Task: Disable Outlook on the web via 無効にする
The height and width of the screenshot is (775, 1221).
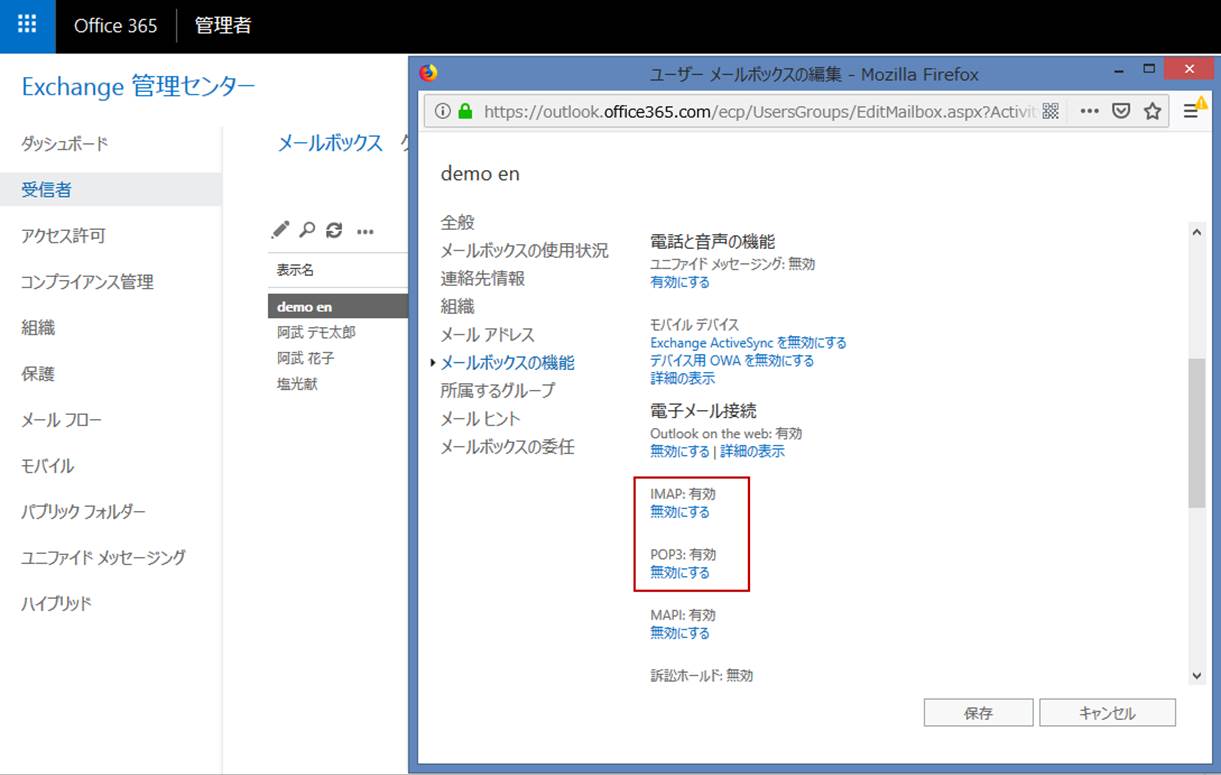Action: [680, 451]
